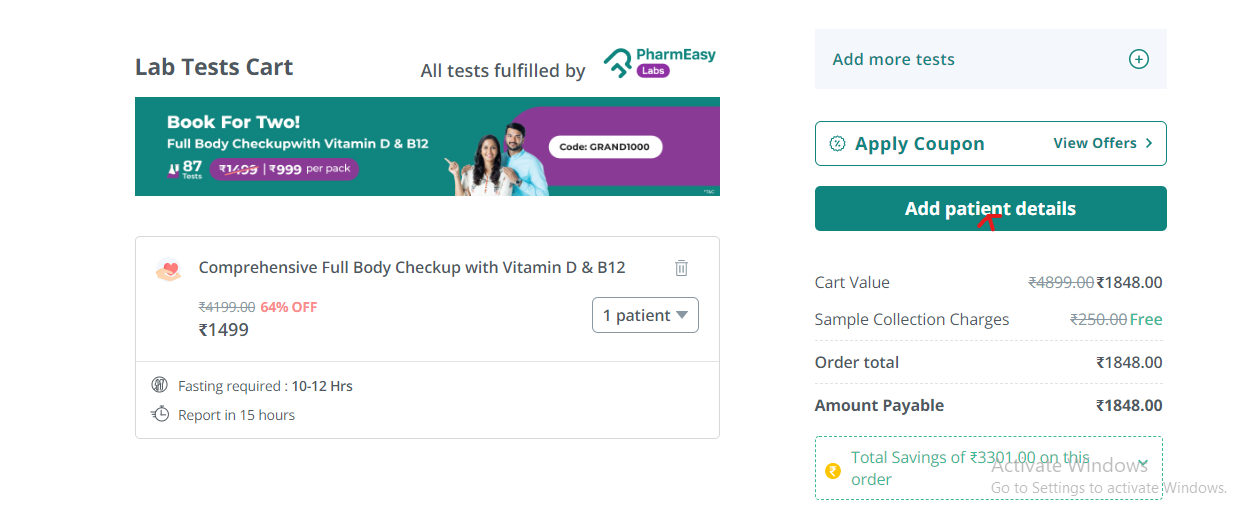Click the Add more tests text
Image resolution: width=1260 pixels, height=532 pixels.
click(893, 59)
